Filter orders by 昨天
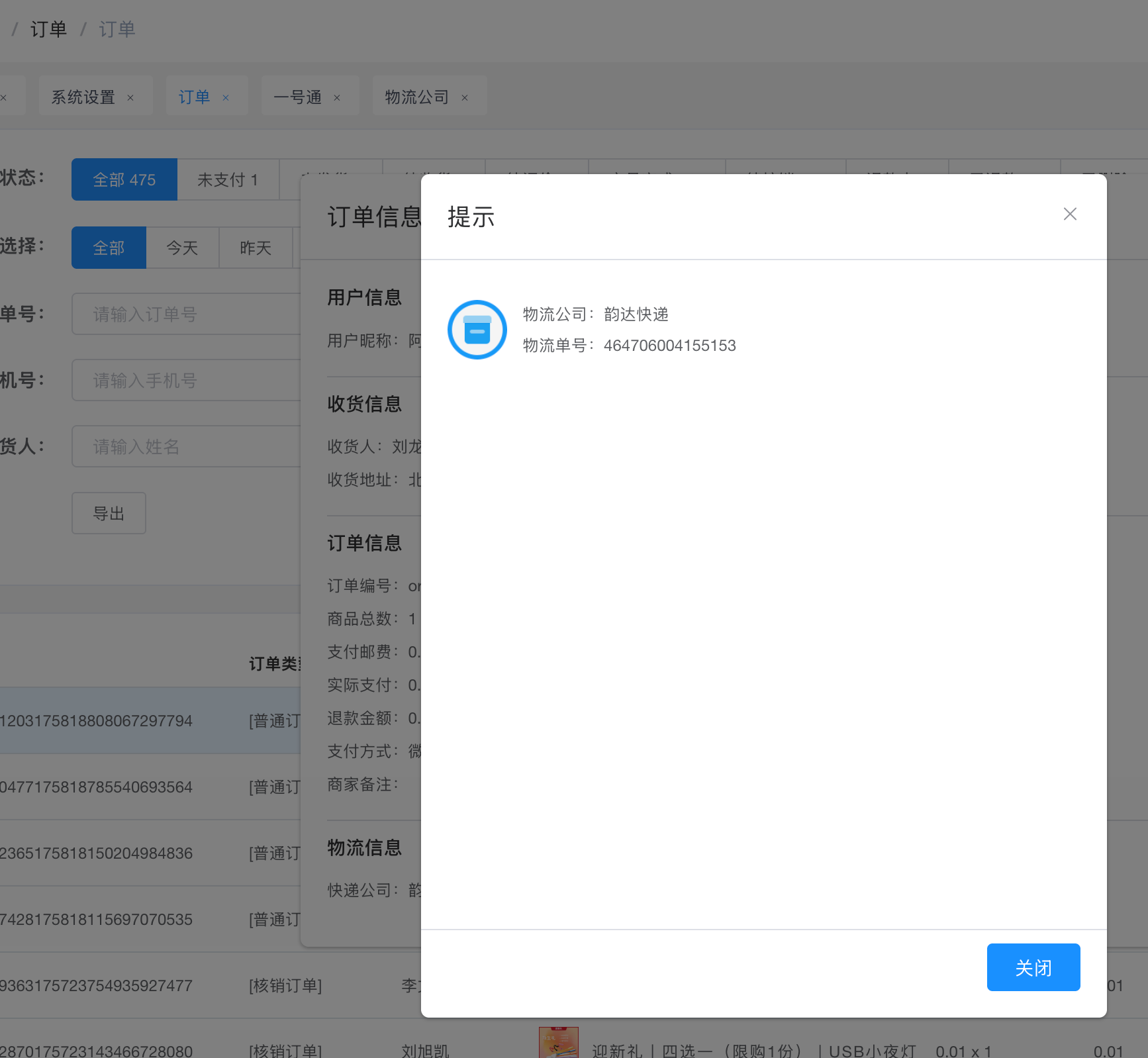 click(256, 248)
